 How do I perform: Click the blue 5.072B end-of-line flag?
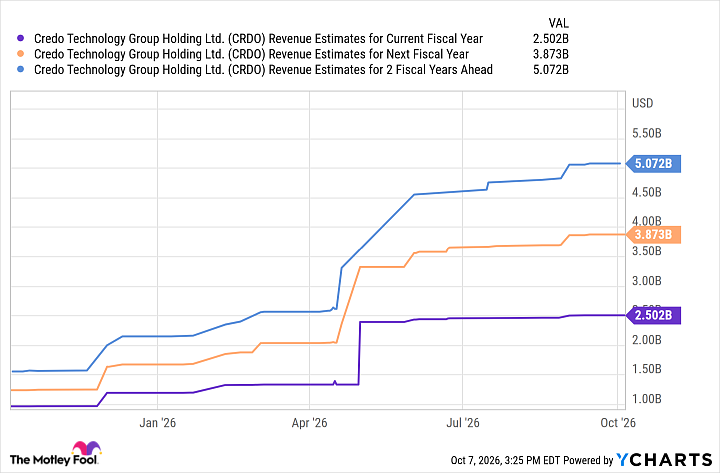click(653, 163)
